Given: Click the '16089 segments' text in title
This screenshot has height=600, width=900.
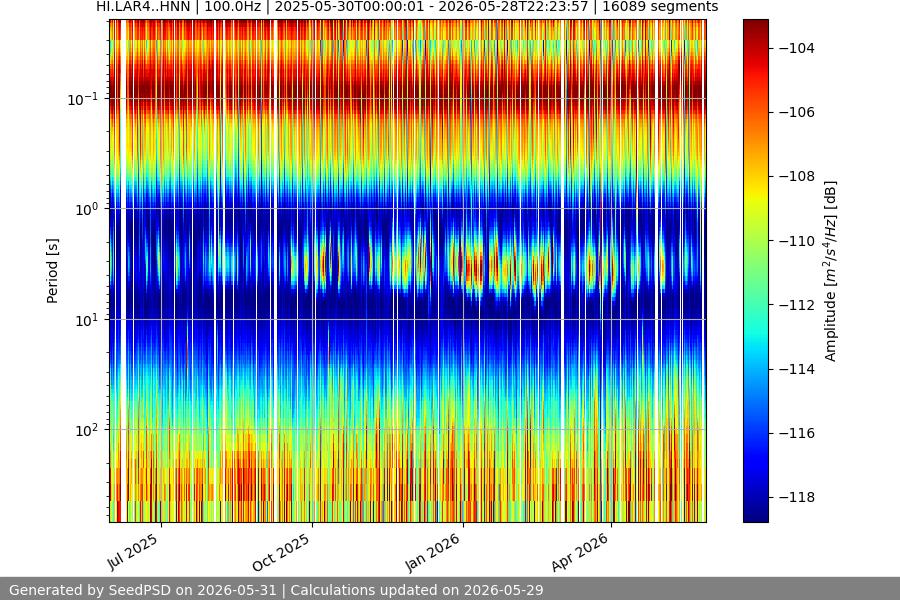Looking at the screenshot, I should tap(660, 6).
